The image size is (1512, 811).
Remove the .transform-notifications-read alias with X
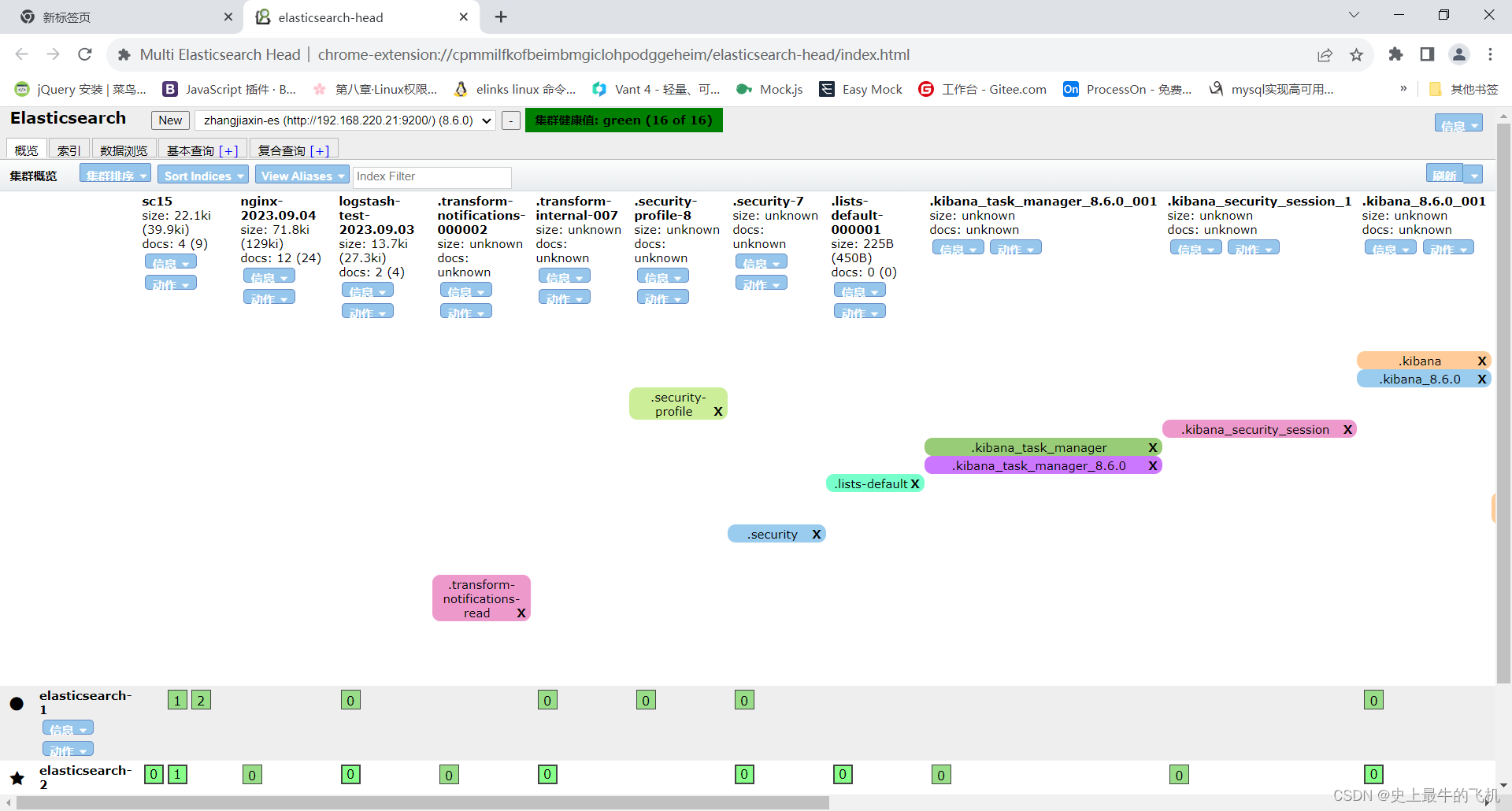point(521,613)
